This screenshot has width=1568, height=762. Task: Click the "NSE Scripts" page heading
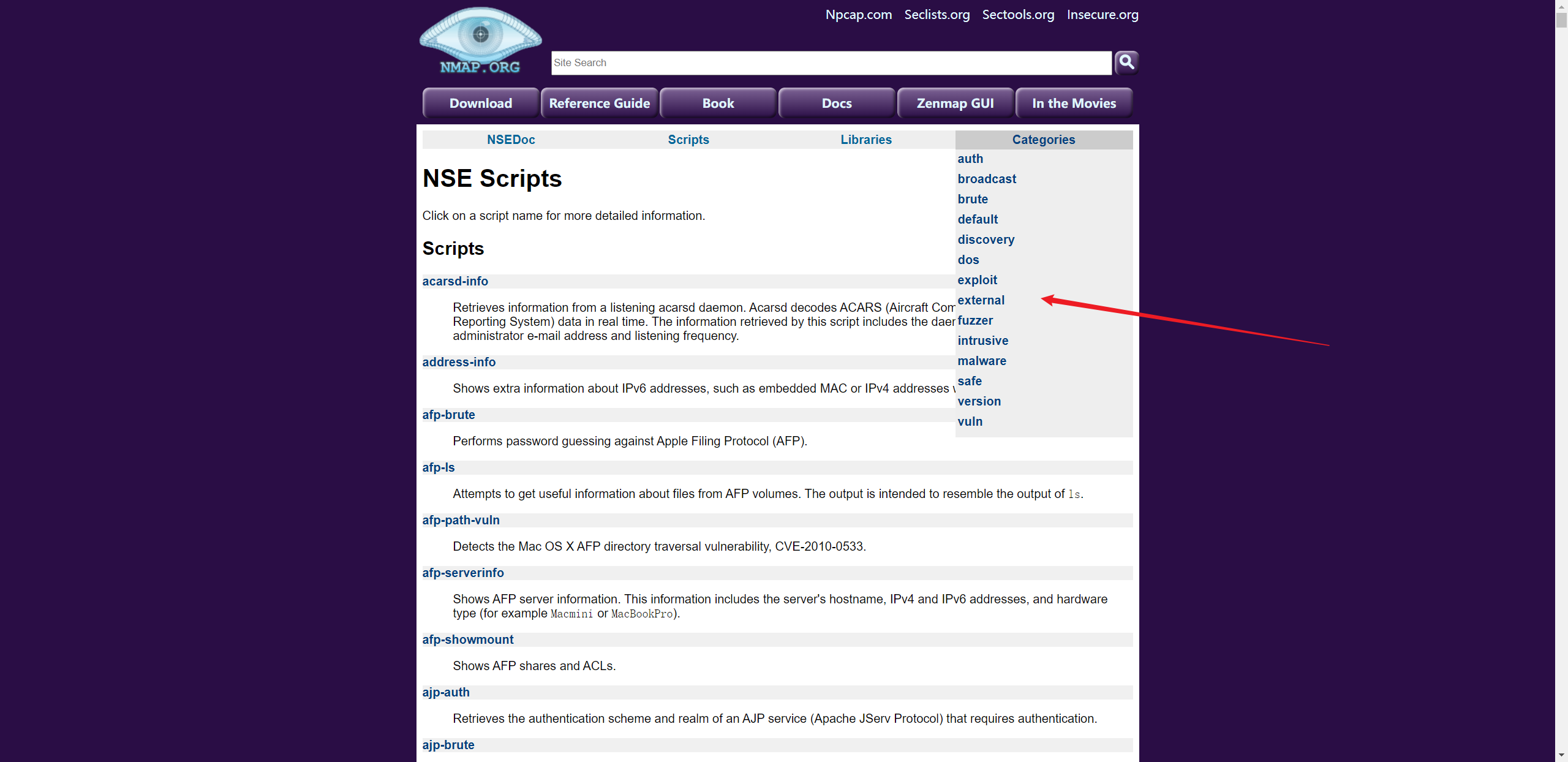point(492,178)
